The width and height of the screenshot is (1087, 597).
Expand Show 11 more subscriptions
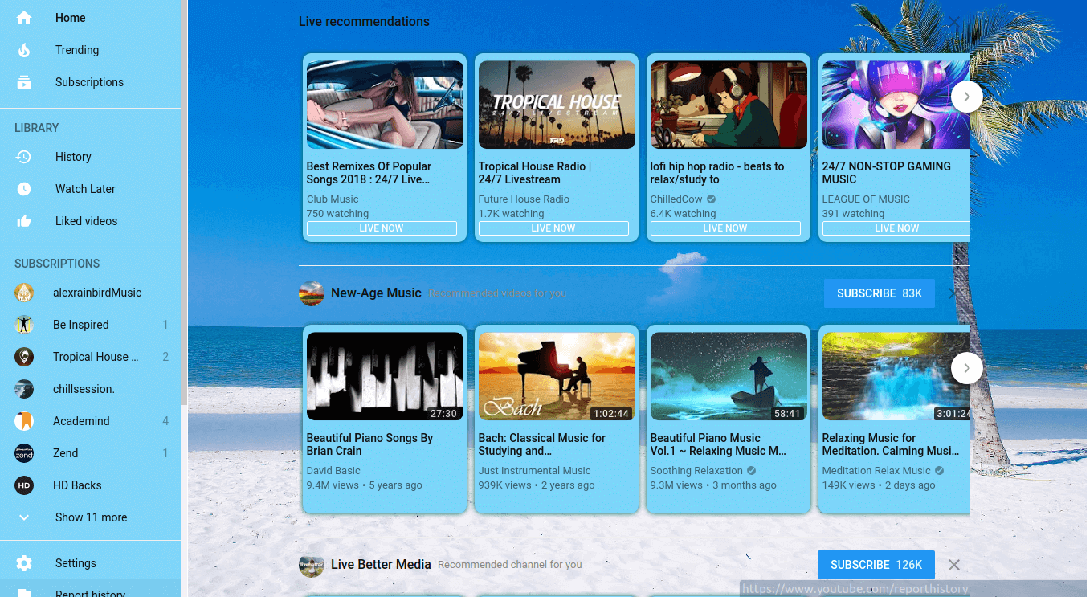coord(90,517)
